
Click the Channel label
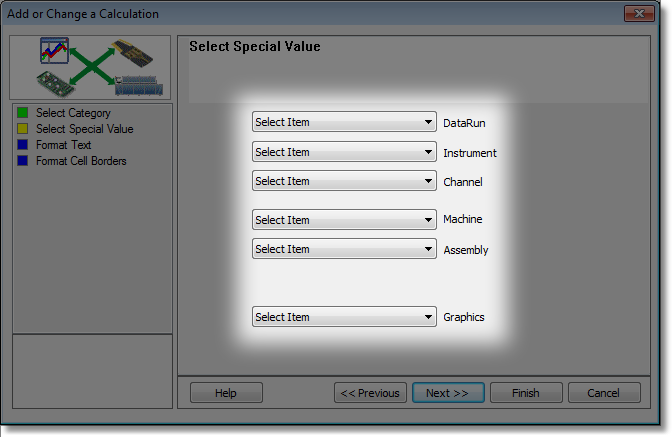(463, 182)
